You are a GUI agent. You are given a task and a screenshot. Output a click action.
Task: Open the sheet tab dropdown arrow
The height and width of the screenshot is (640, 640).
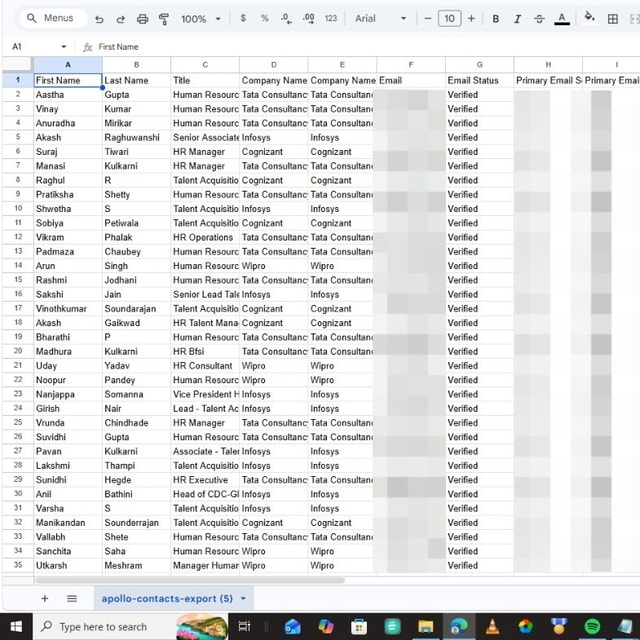click(x=243, y=599)
